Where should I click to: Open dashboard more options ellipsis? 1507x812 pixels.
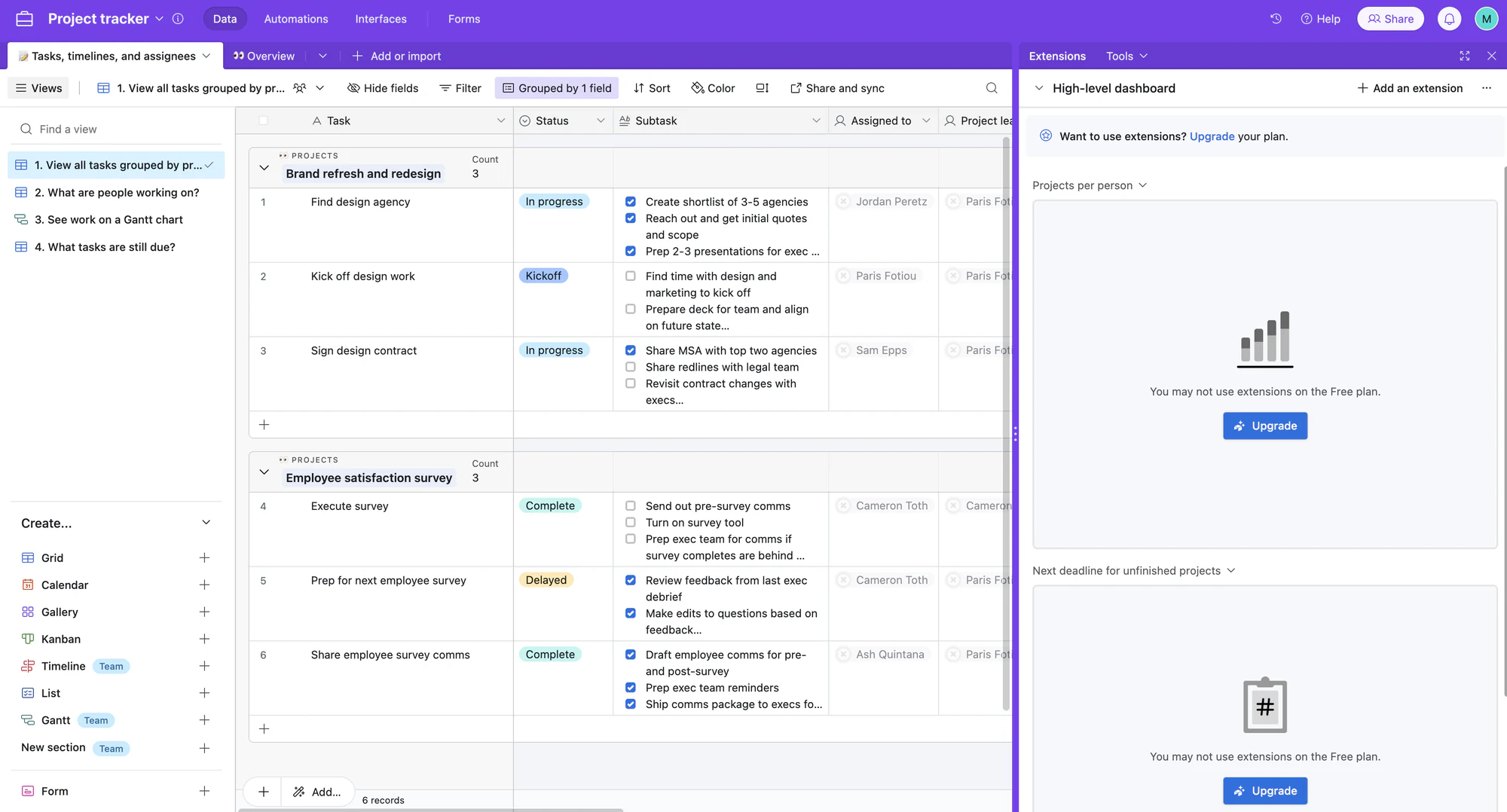pos(1486,88)
